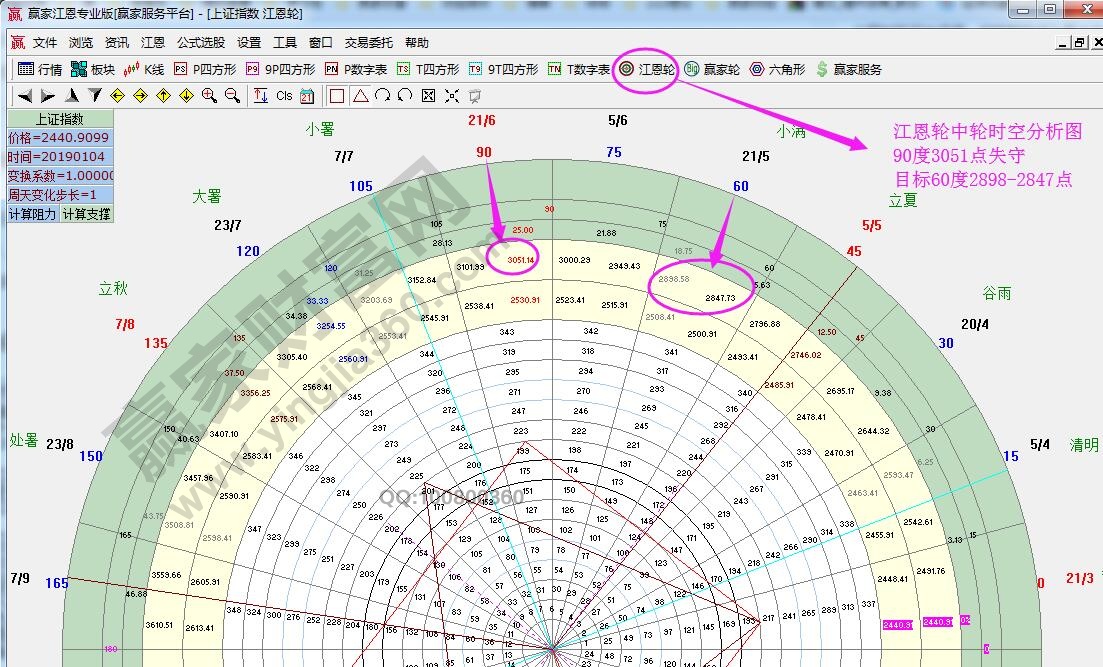Viewport: 1103px width, 667px height.
Task: Select the triangle drawing tool
Action: click(x=359, y=96)
